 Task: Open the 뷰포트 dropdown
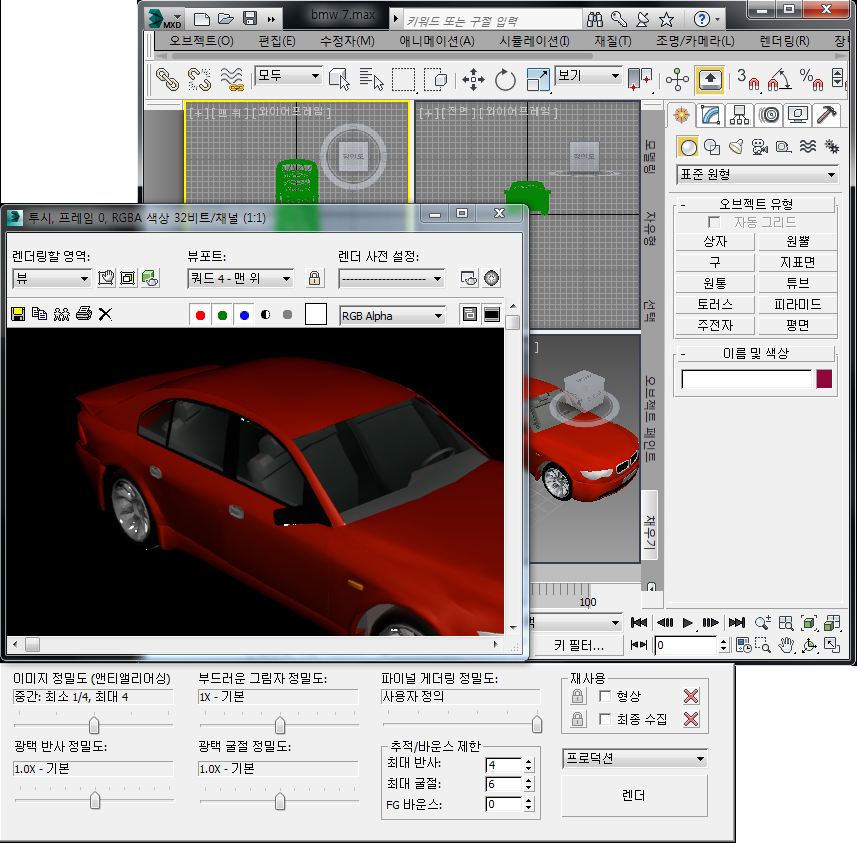pos(240,279)
